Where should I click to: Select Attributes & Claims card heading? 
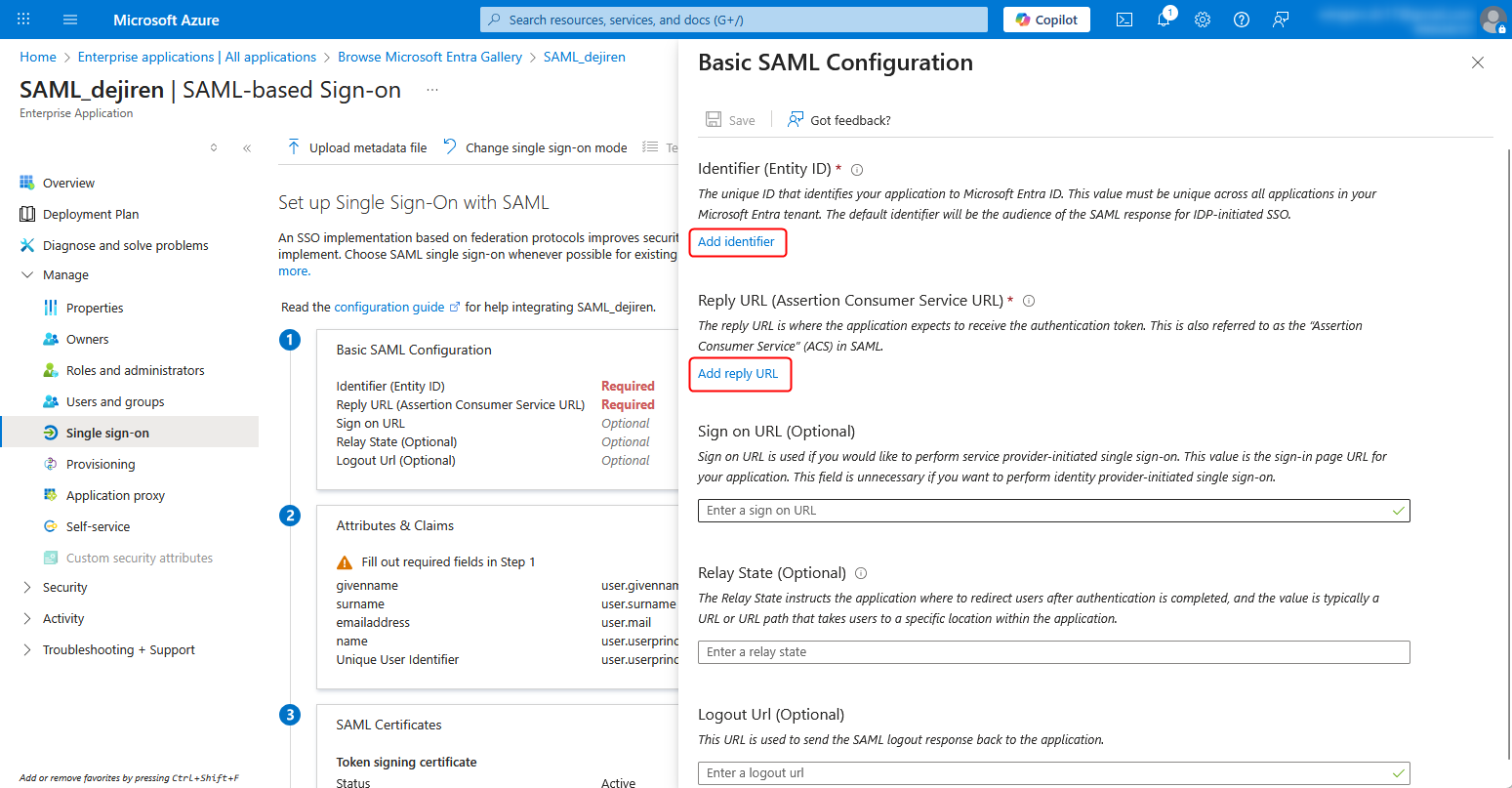(395, 525)
